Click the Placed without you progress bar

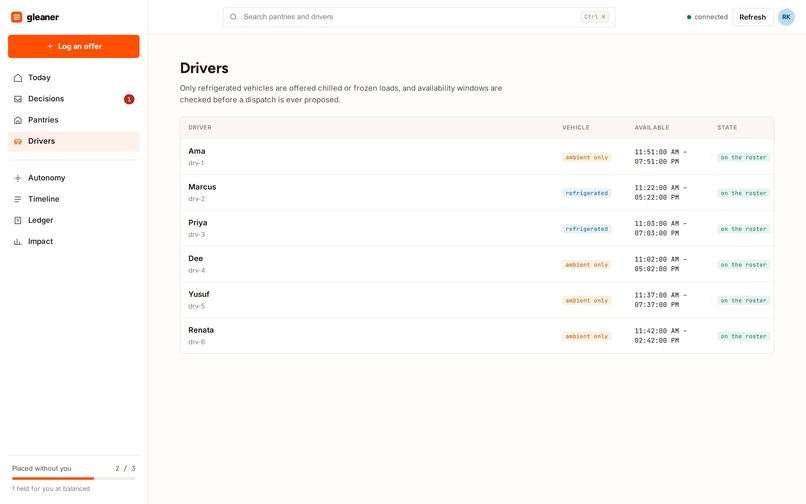pyautogui.click(x=74, y=478)
